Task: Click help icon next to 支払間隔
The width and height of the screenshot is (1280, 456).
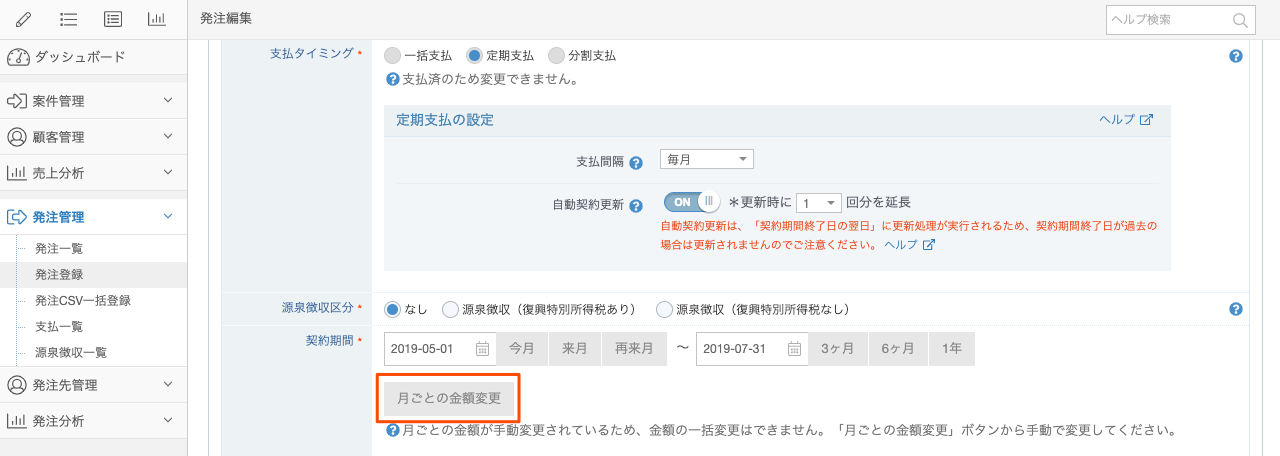Action: coord(636,162)
